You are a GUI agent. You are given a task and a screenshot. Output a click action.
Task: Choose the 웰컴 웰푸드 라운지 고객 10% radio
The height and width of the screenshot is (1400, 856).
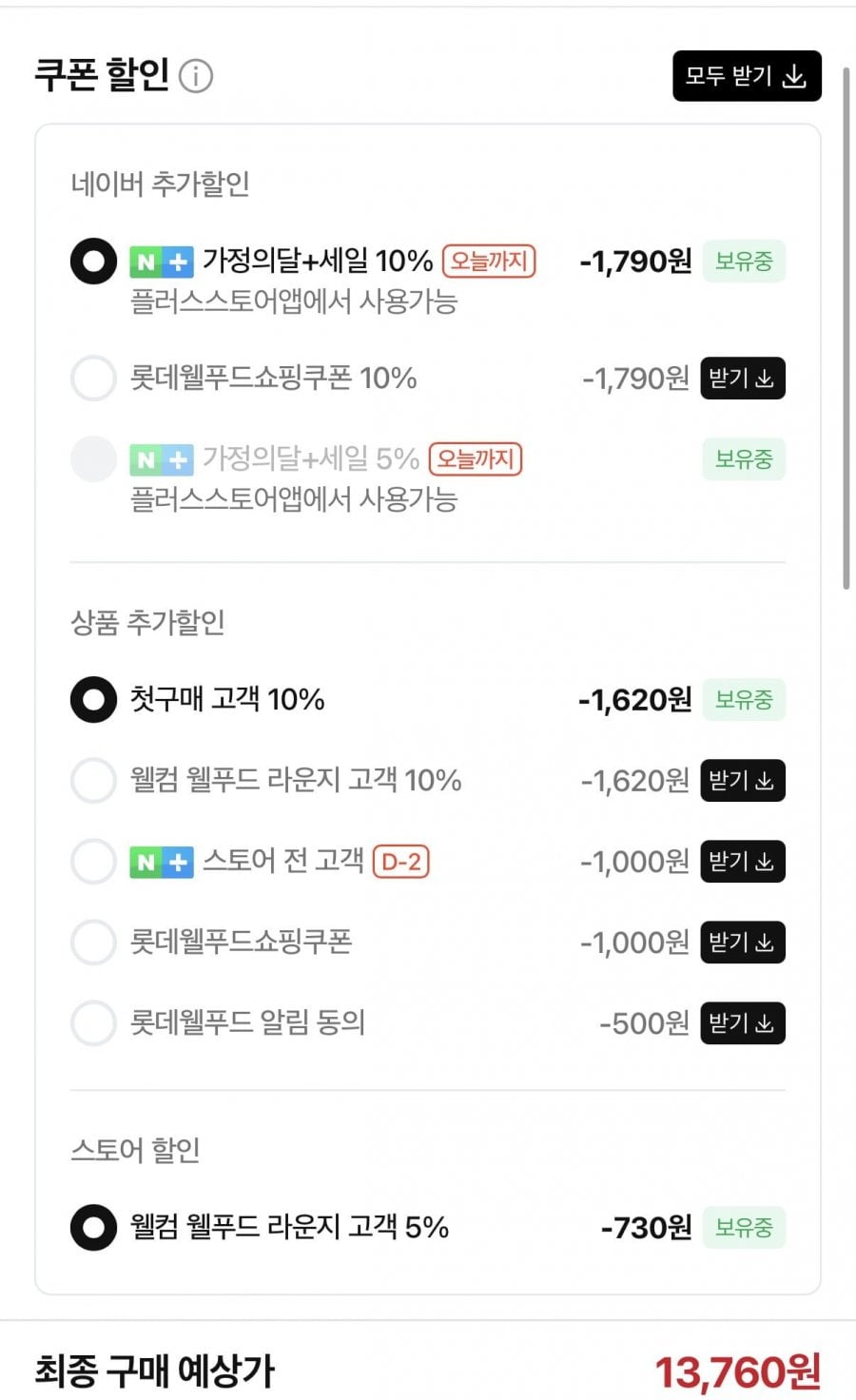pos(93,781)
